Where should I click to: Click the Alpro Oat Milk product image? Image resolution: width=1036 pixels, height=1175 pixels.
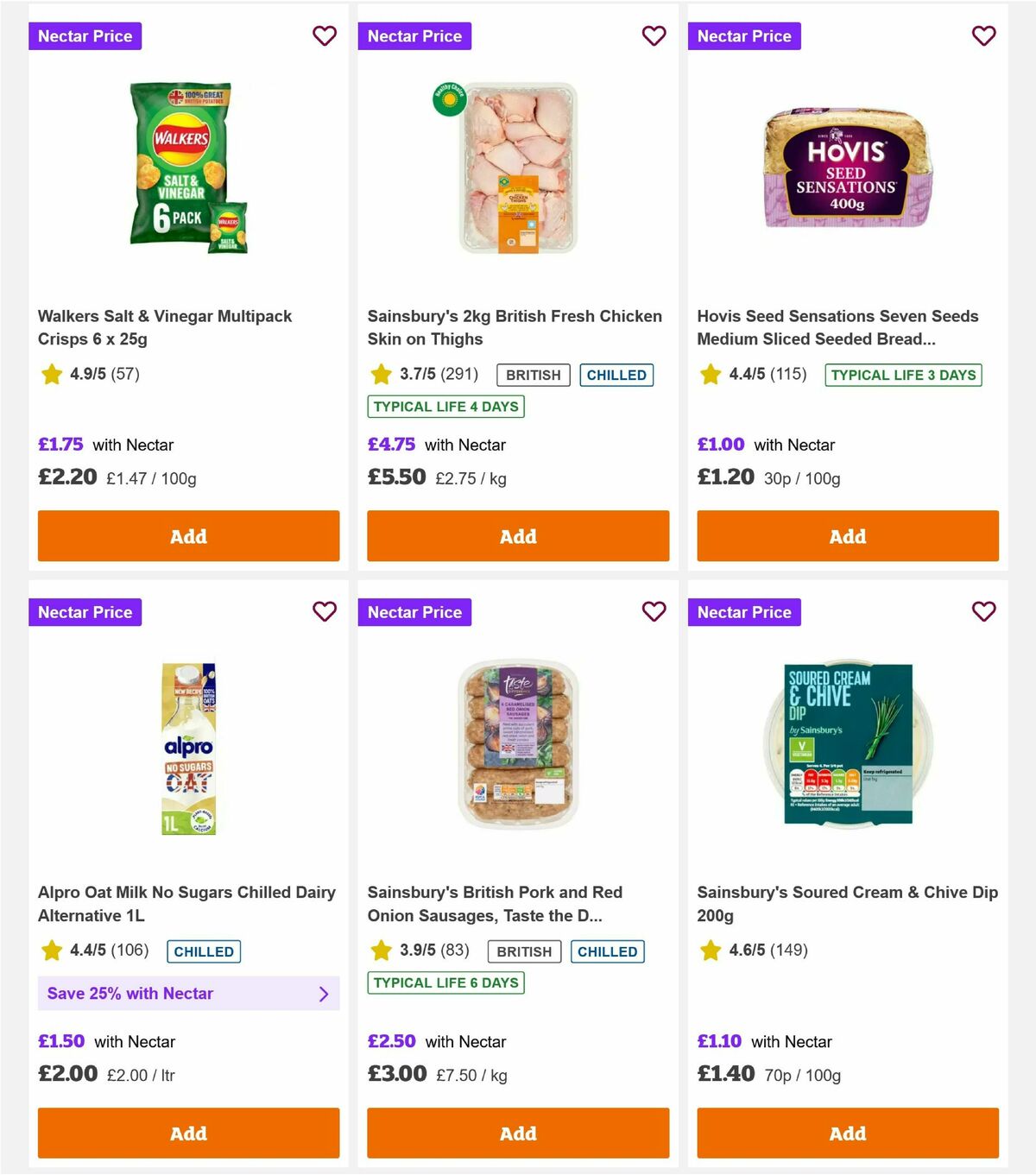point(187,748)
